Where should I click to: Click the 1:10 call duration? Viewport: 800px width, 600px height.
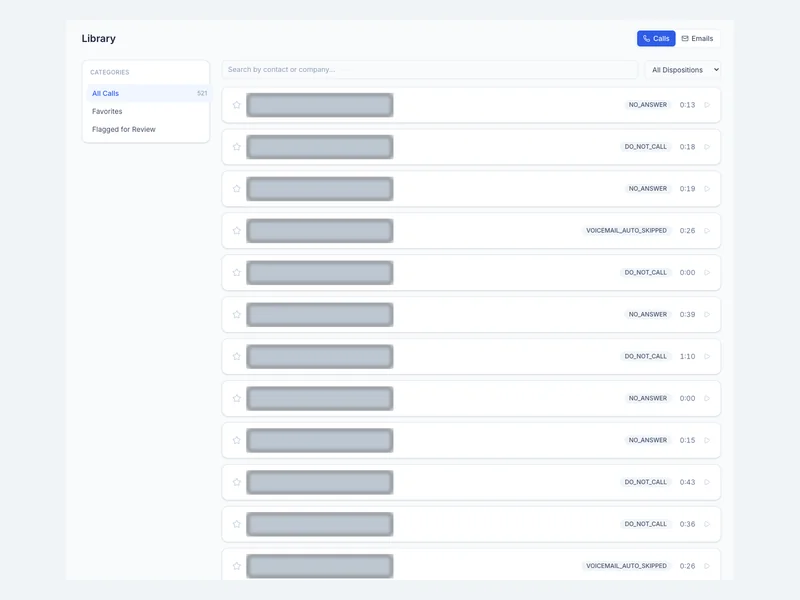click(x=687, y=356)
